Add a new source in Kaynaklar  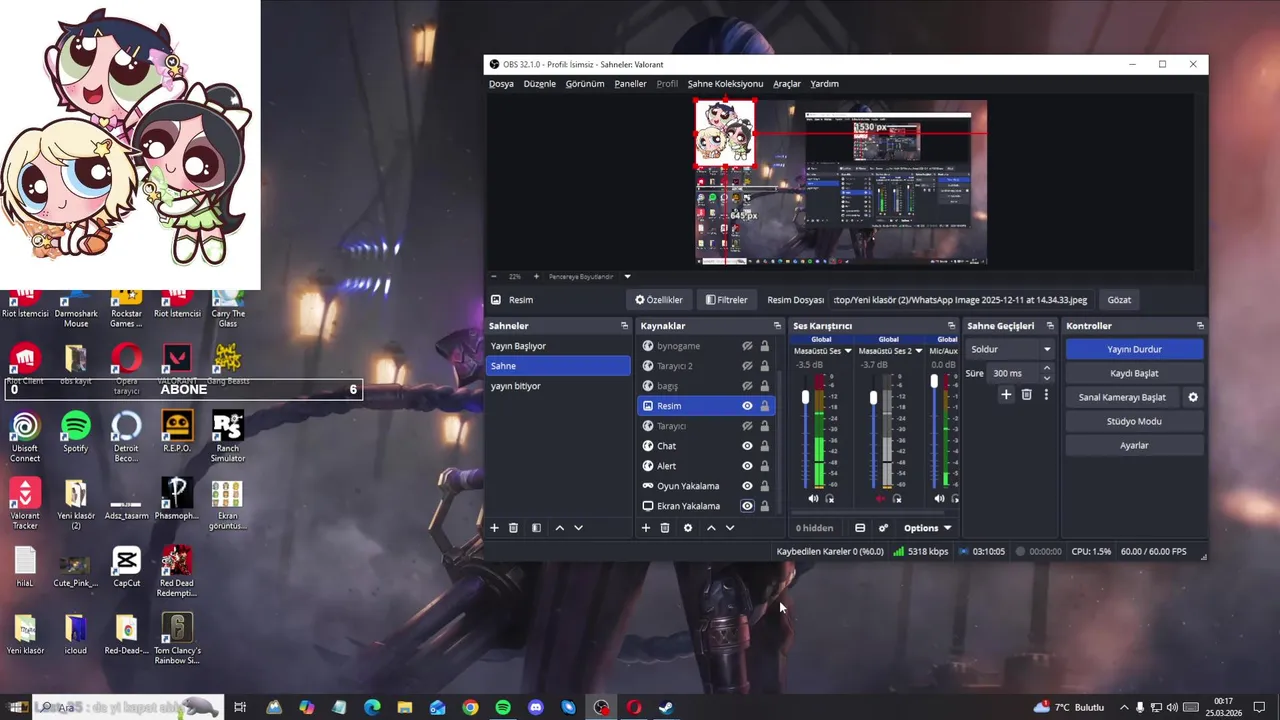pyautogui.click(x=646, y=528)
